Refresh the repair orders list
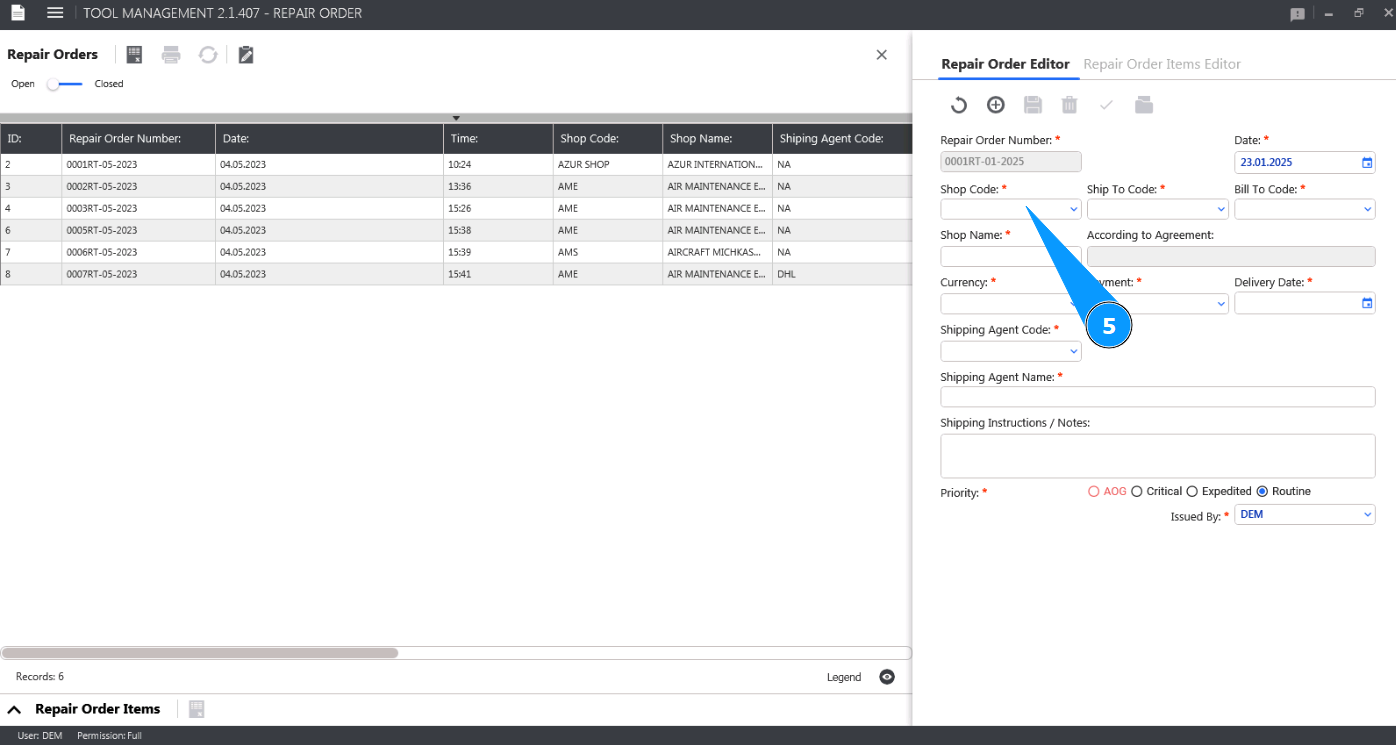This screenshot has width=1396, height=746. (208, 55)
